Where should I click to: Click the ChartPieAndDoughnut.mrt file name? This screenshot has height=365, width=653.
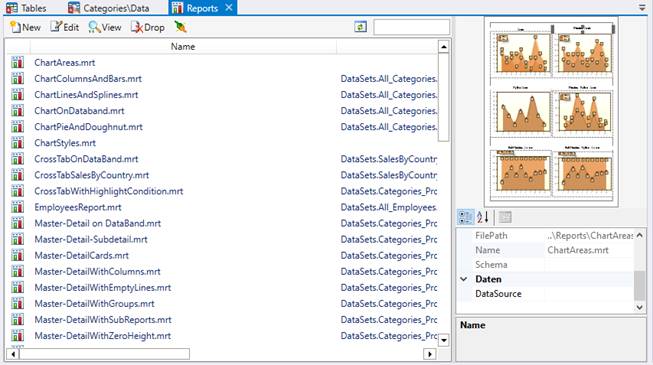pos(88,127)
